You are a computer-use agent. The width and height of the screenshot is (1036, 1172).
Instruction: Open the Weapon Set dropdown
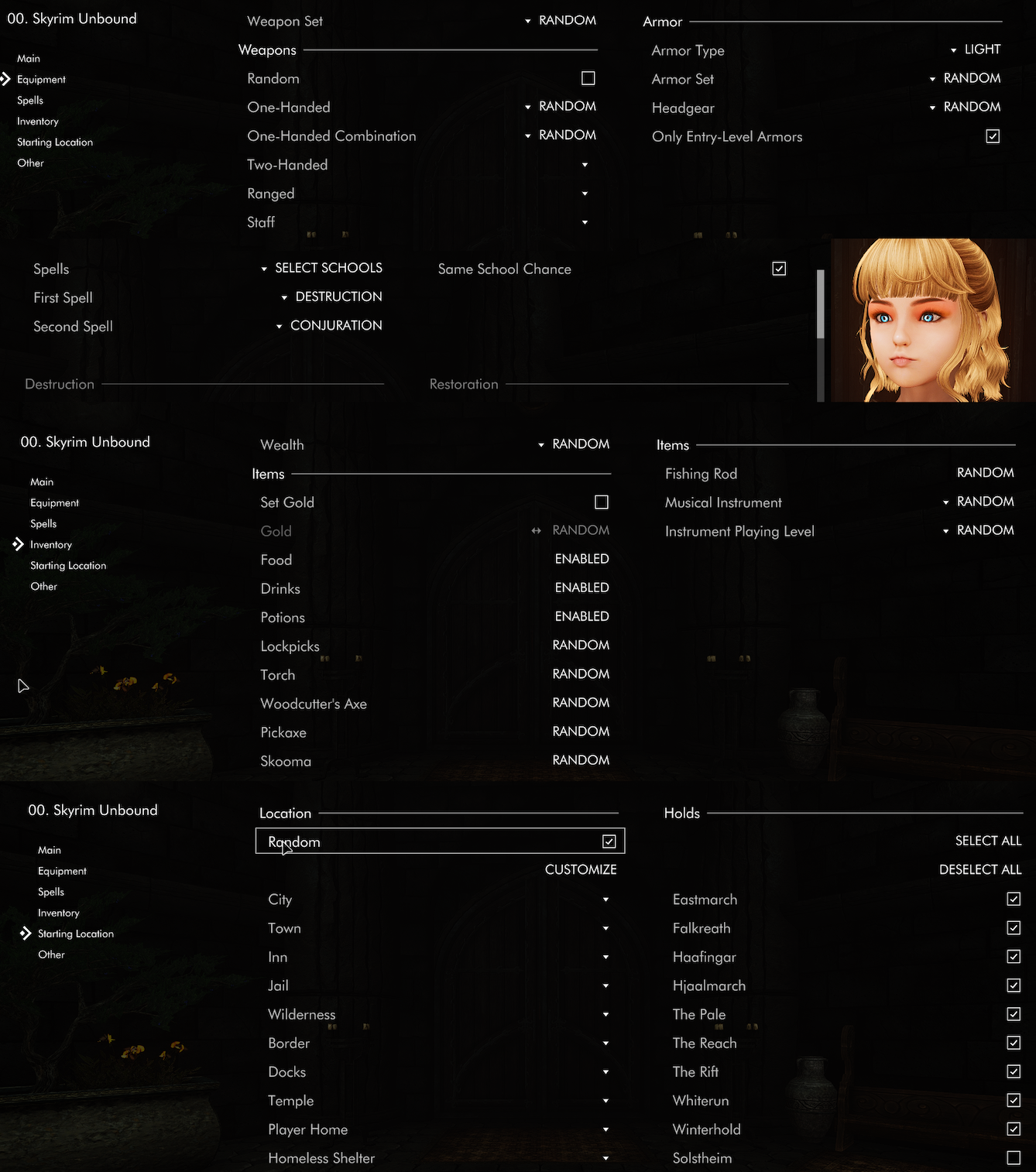[x=561, y=20]
